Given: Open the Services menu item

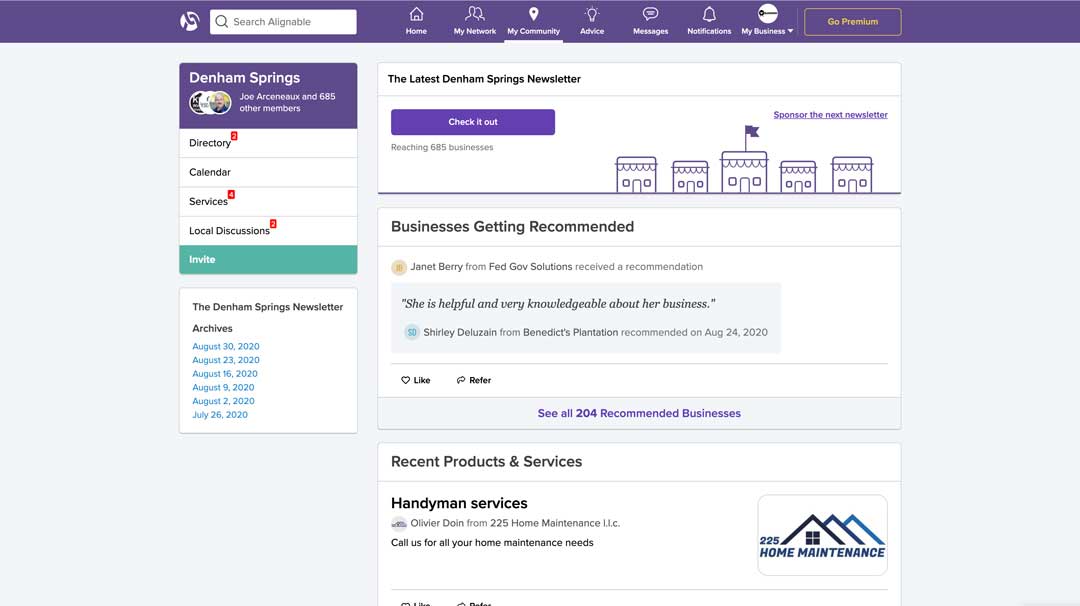Looking at the screenshot, I should [x=268, y=201].
